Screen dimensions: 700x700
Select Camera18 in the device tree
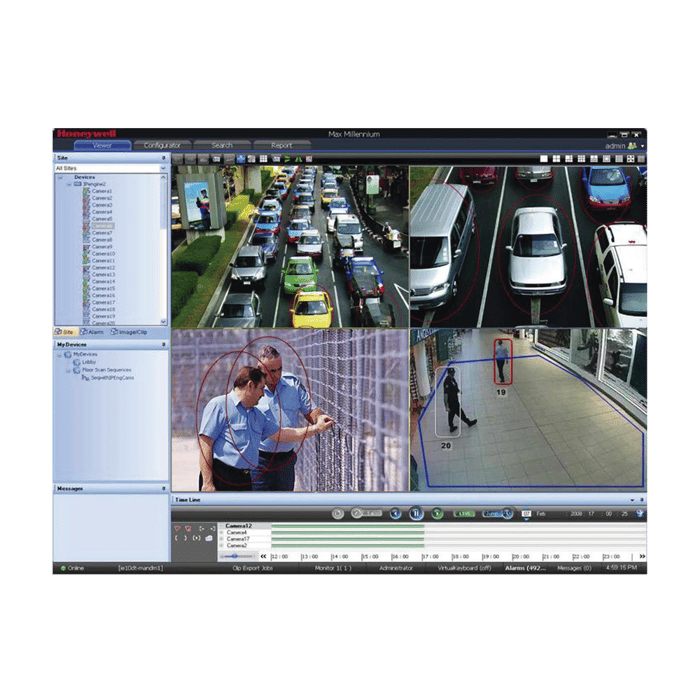click(x=103, y=309)
